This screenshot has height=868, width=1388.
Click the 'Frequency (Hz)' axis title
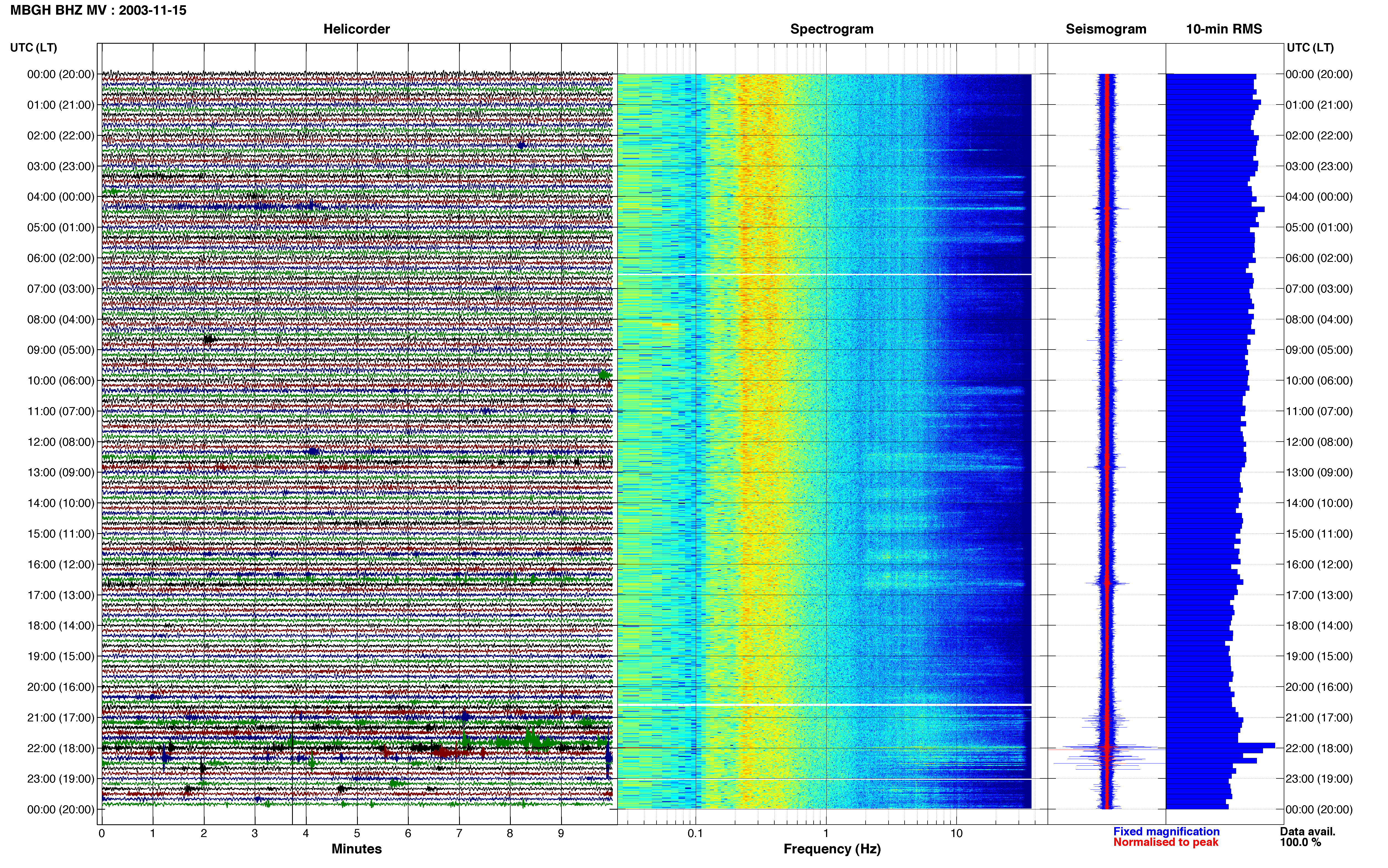click(832, 849)
